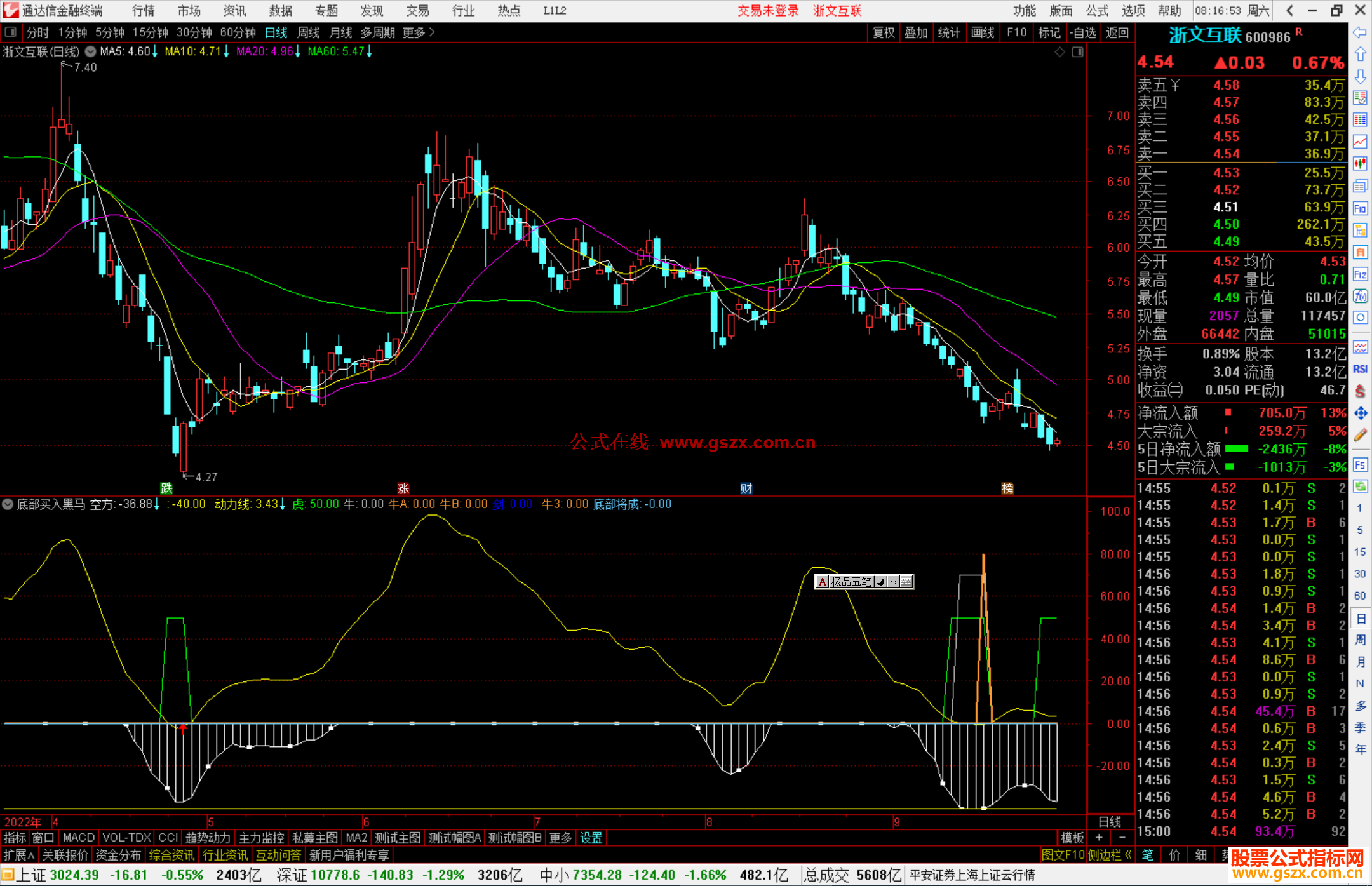Screen dimensions: 1372x886
Task: Click the round toggle beside 底部买入黑马
Action: pyautogui.click(x=8, y=504)
